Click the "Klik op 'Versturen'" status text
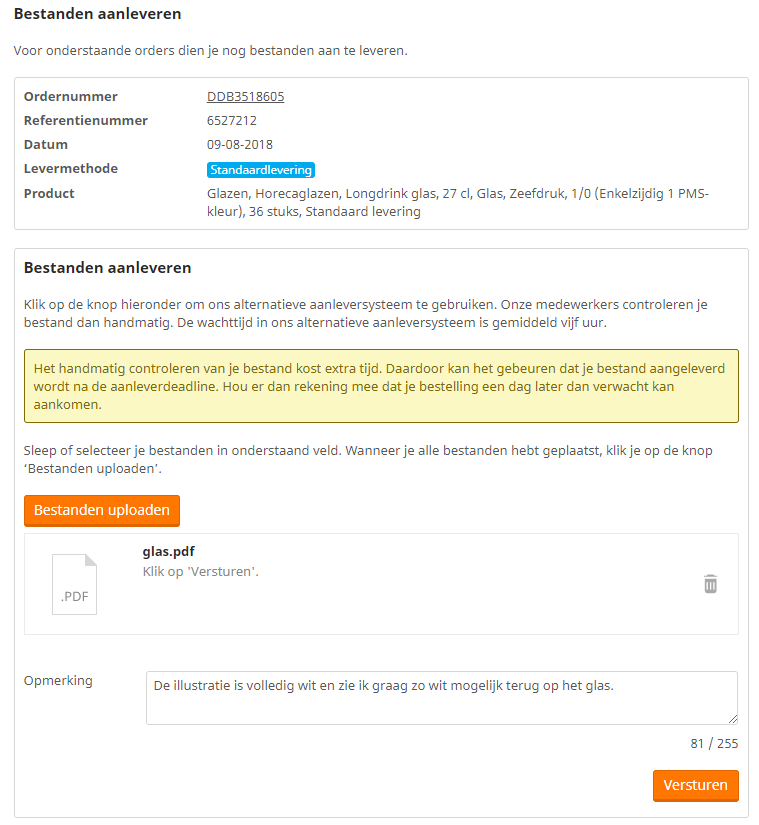759x825 pixels. [x=201, y=572]
